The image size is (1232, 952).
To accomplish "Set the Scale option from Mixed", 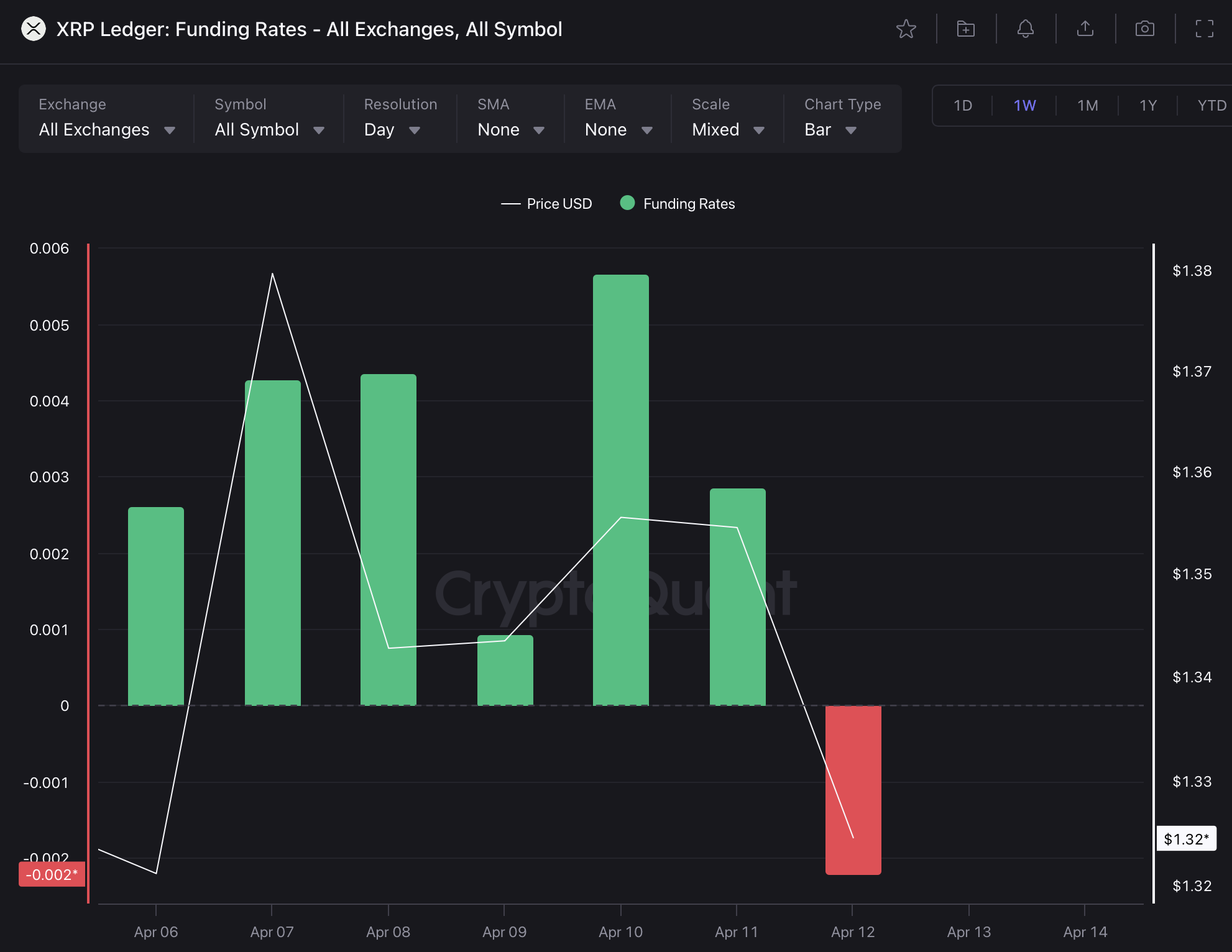I will tap(726, 130).
